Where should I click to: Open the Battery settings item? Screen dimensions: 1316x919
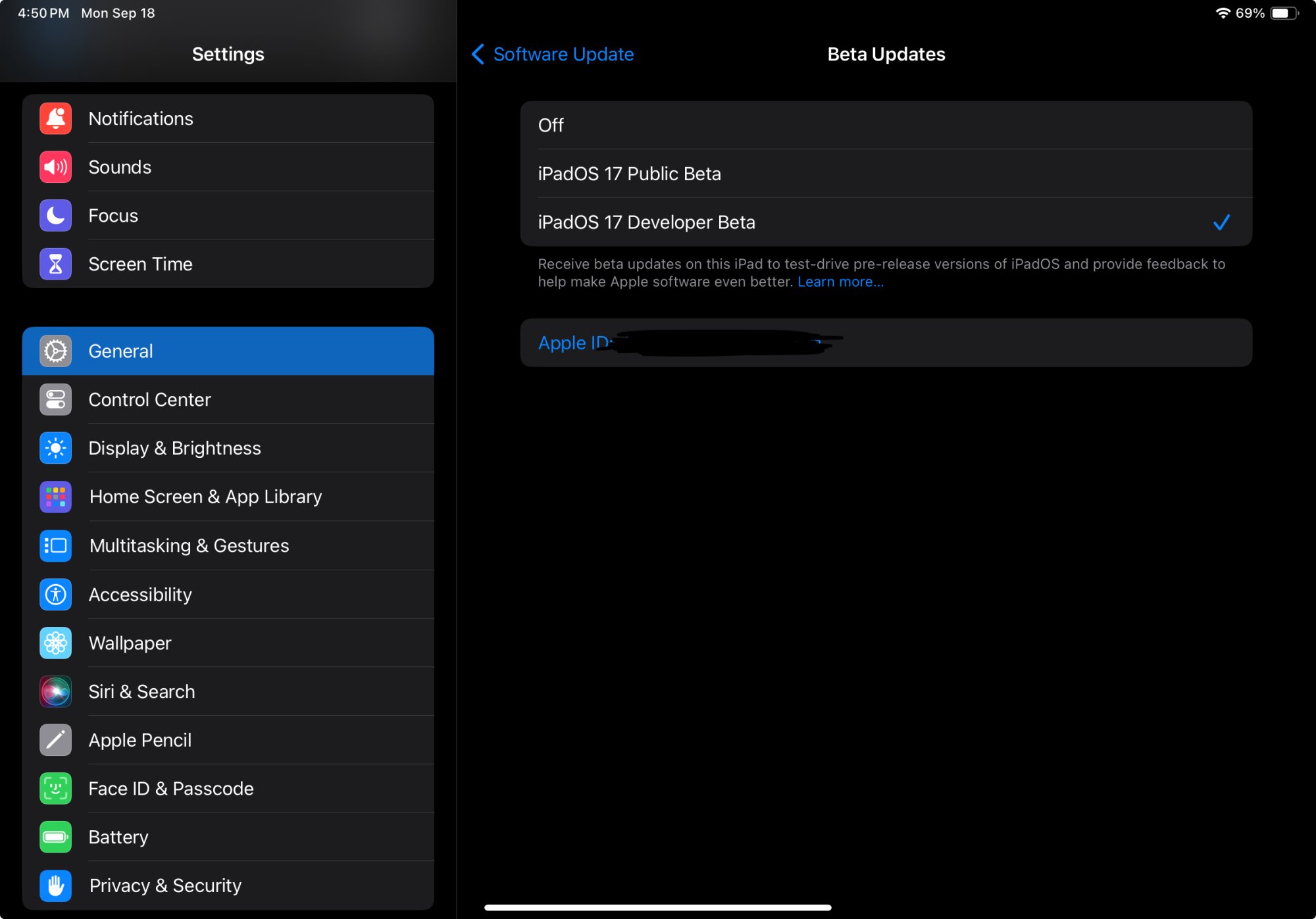pos(118,837)
